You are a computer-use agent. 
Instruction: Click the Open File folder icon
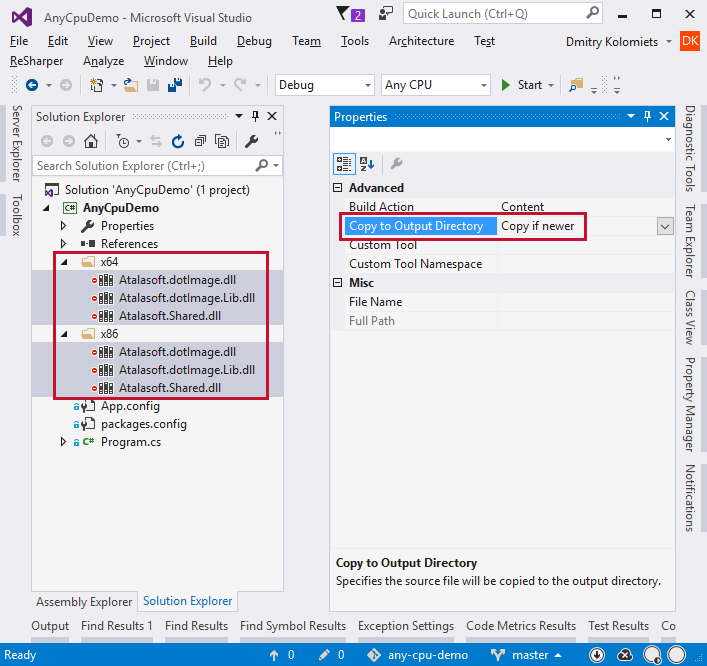(131, 85)
